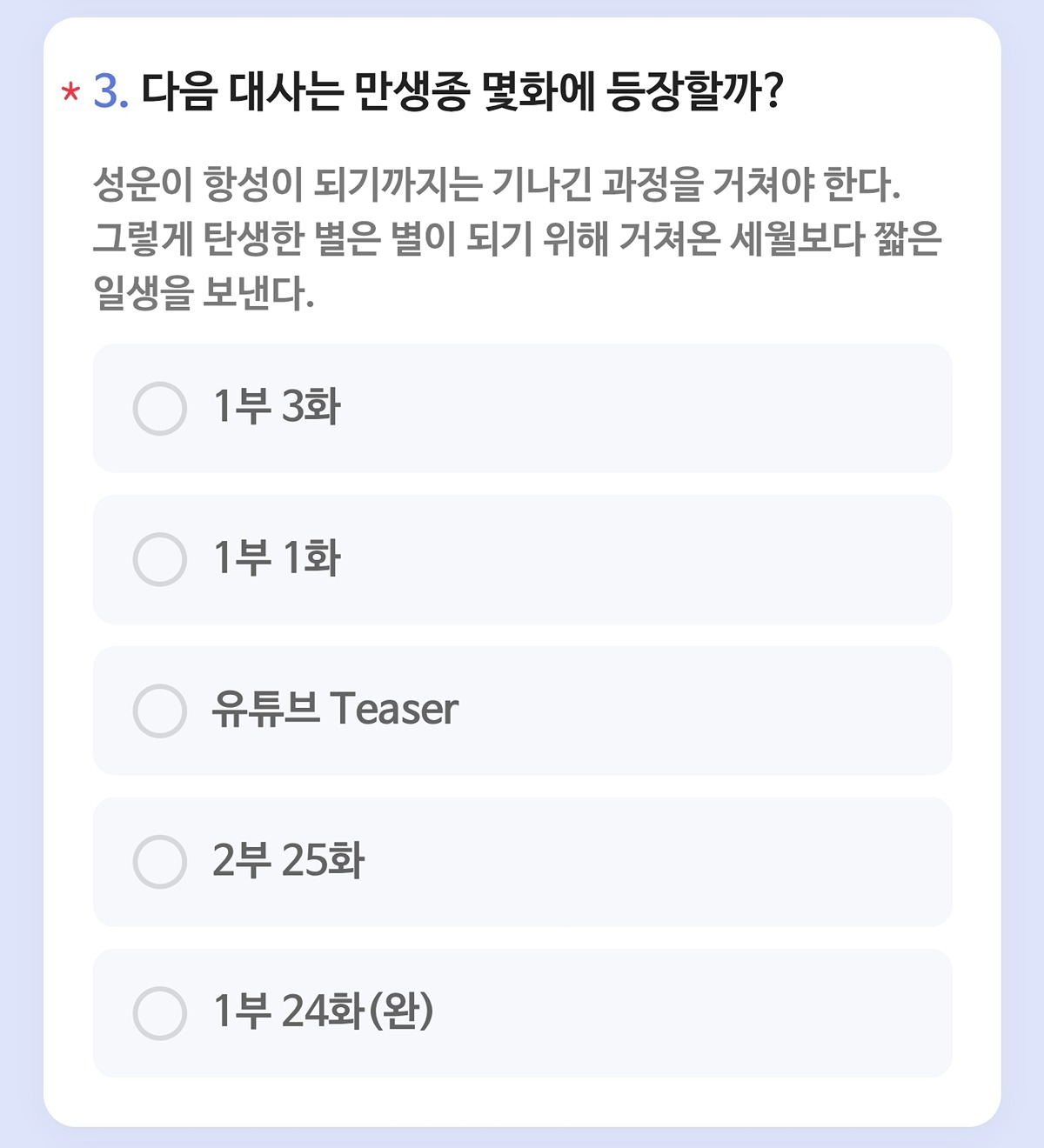Image resolution: width=1044 pixels, height=1148 pixels.
Task: Click the red required asterisk icon
Action: (70, 92)
